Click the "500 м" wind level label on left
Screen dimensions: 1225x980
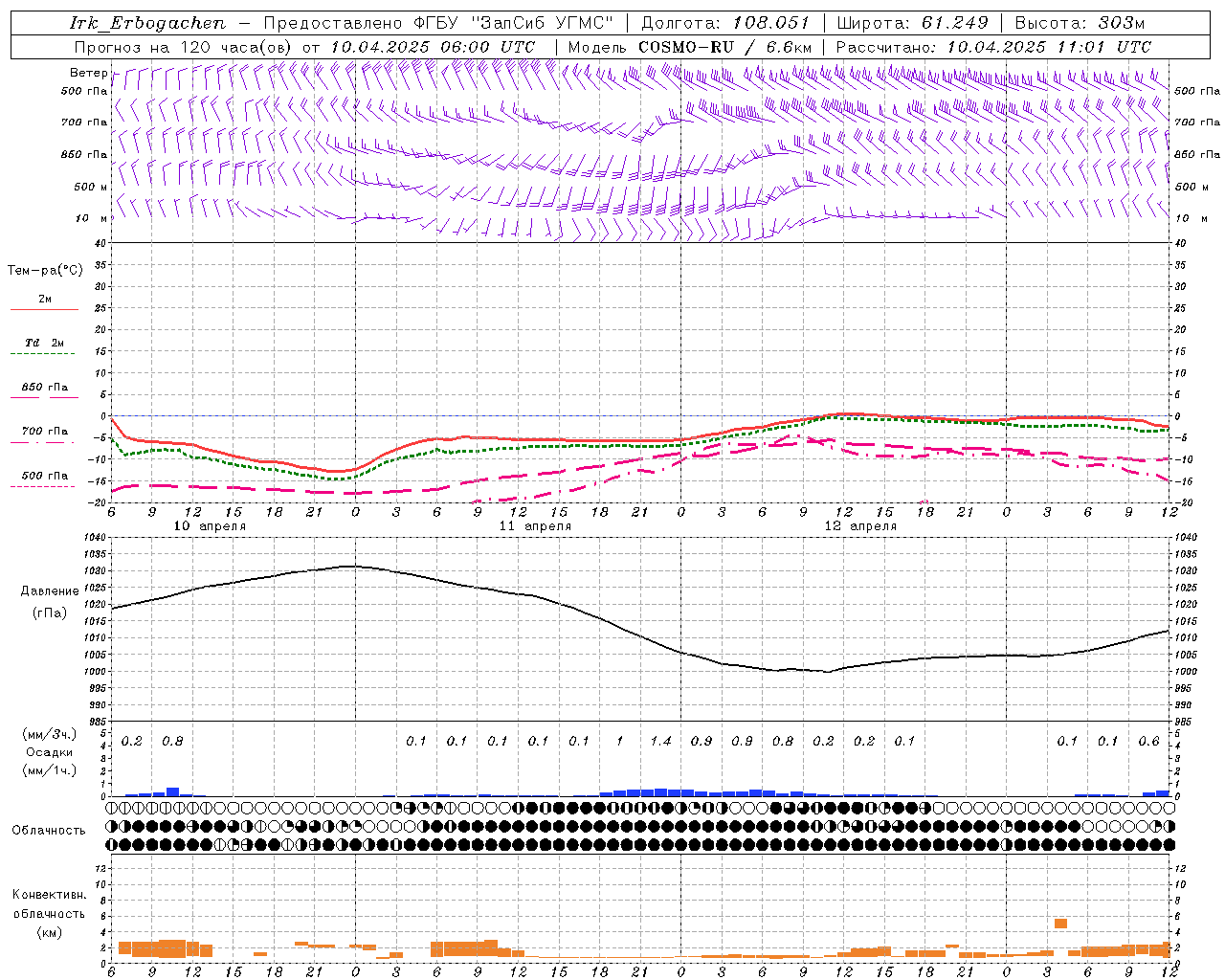point(91,187)
